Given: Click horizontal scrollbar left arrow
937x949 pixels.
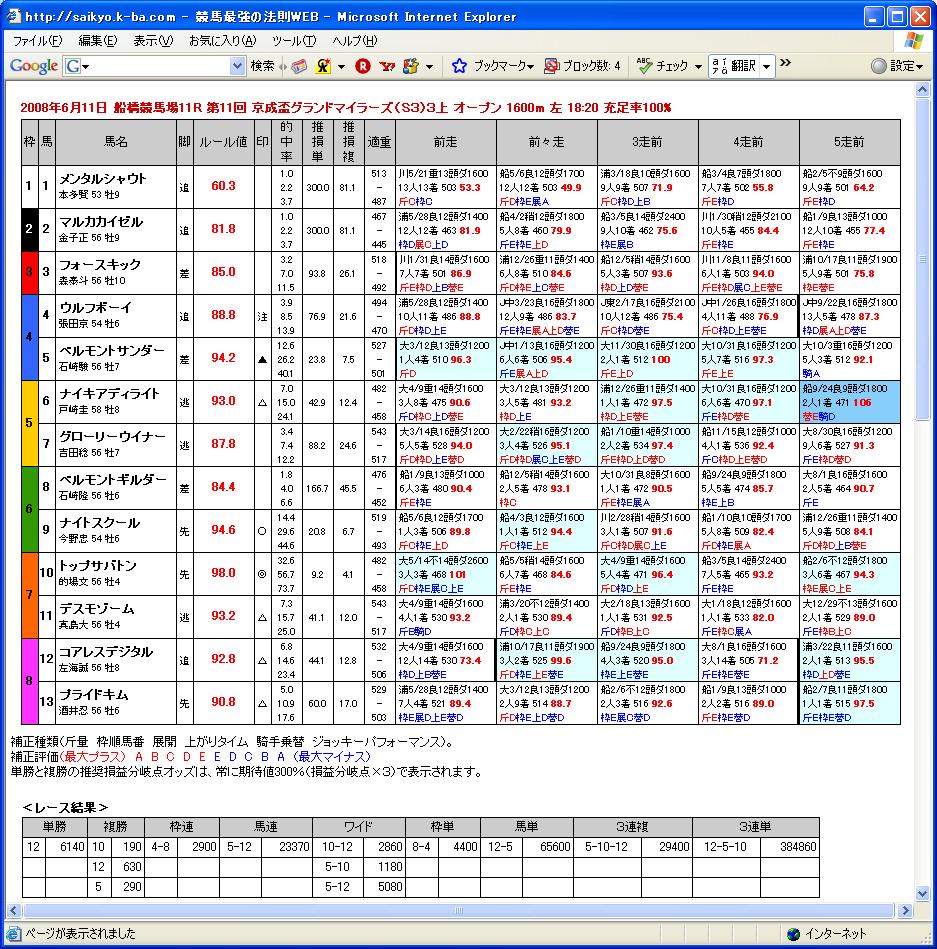Looking at the screenshot, I should click(14, 910).
